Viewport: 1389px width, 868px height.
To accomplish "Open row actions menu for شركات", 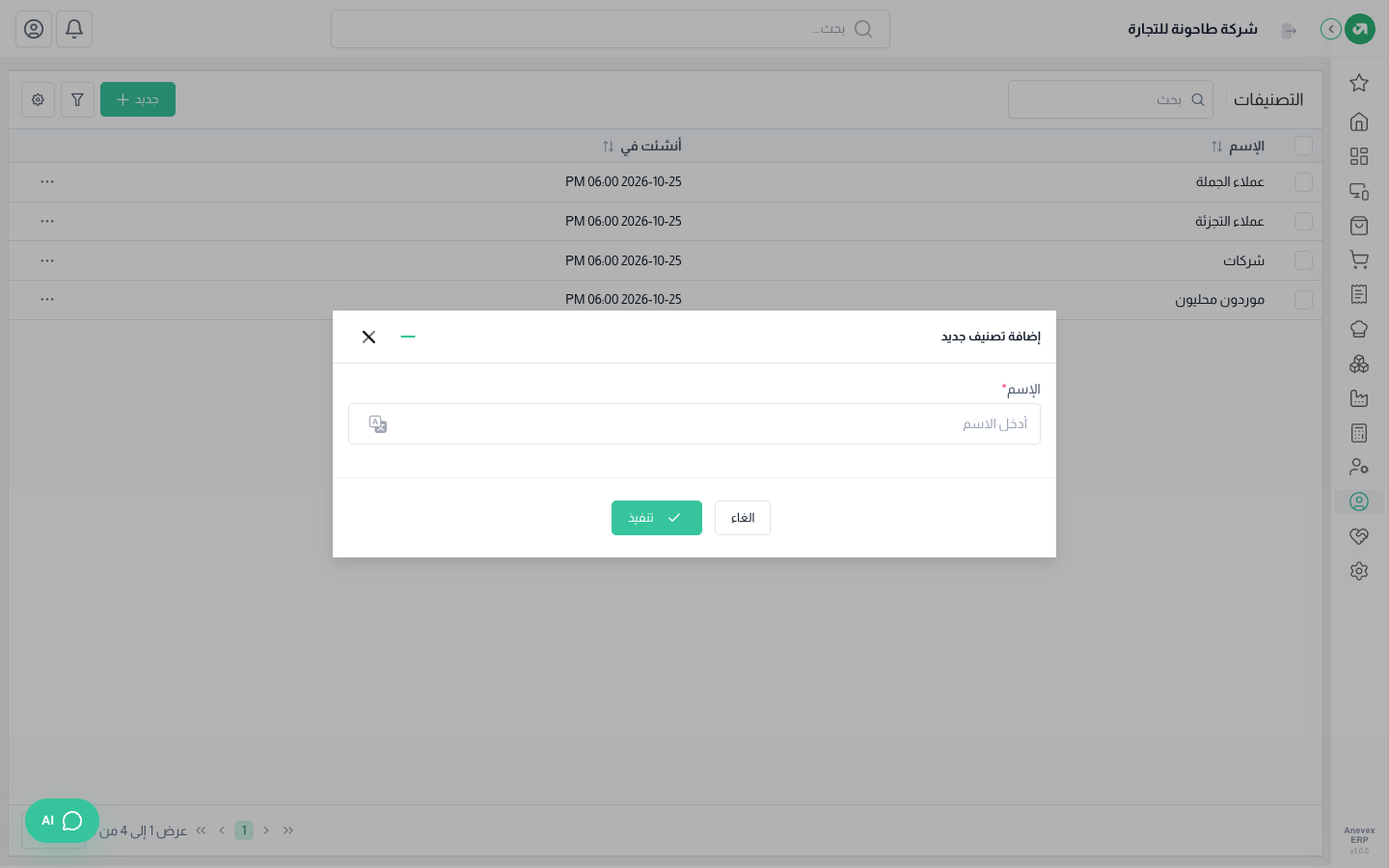I will (x=47, y=260).
